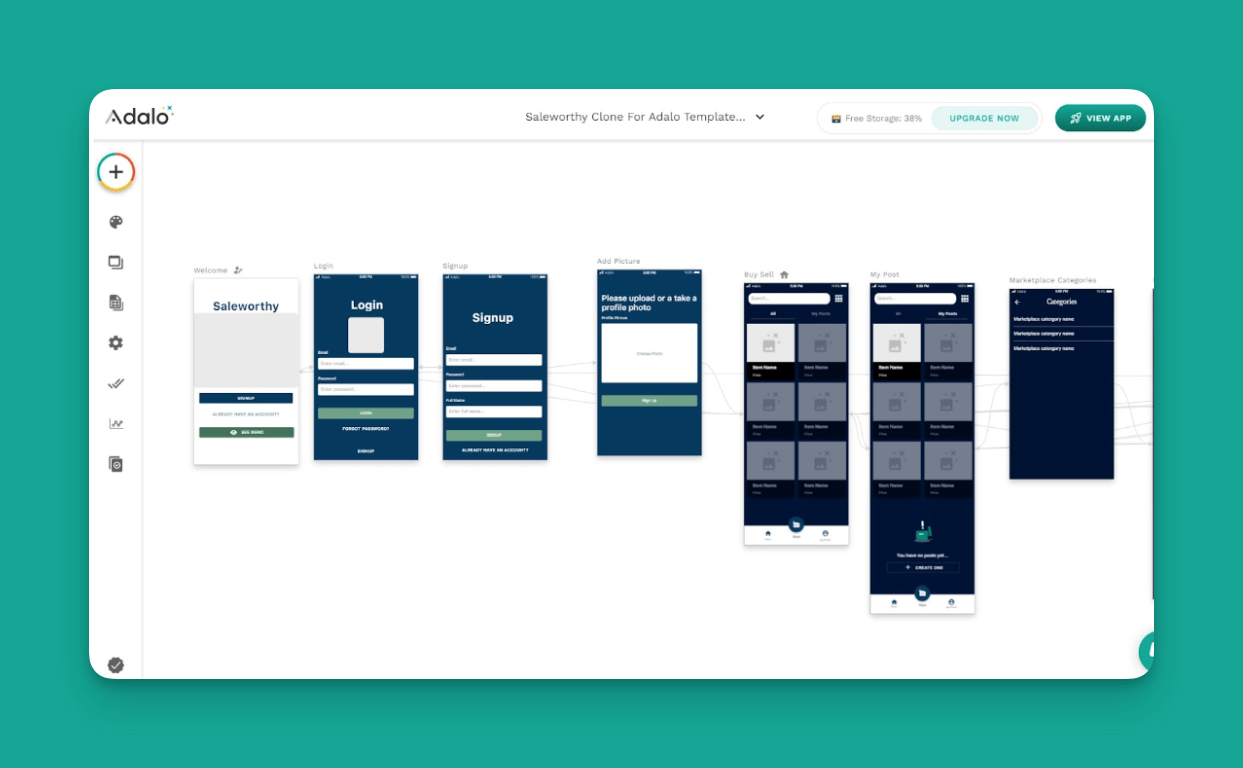1243x768 pixels.
Task: Click the Versions icon in the sidebar
Action: (115, 464)
